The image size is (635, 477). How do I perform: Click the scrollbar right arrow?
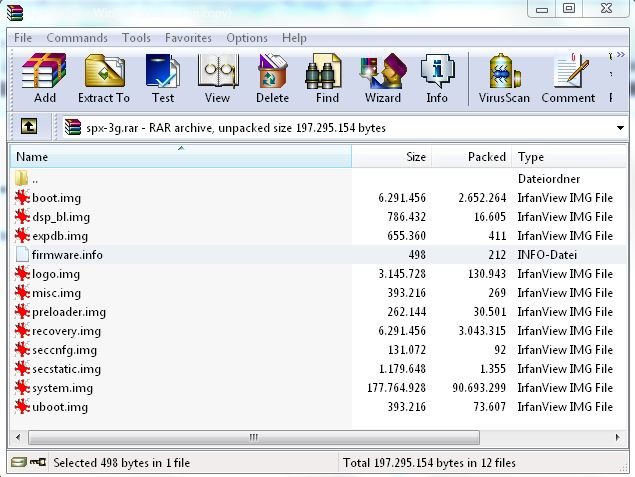(618, 437)
